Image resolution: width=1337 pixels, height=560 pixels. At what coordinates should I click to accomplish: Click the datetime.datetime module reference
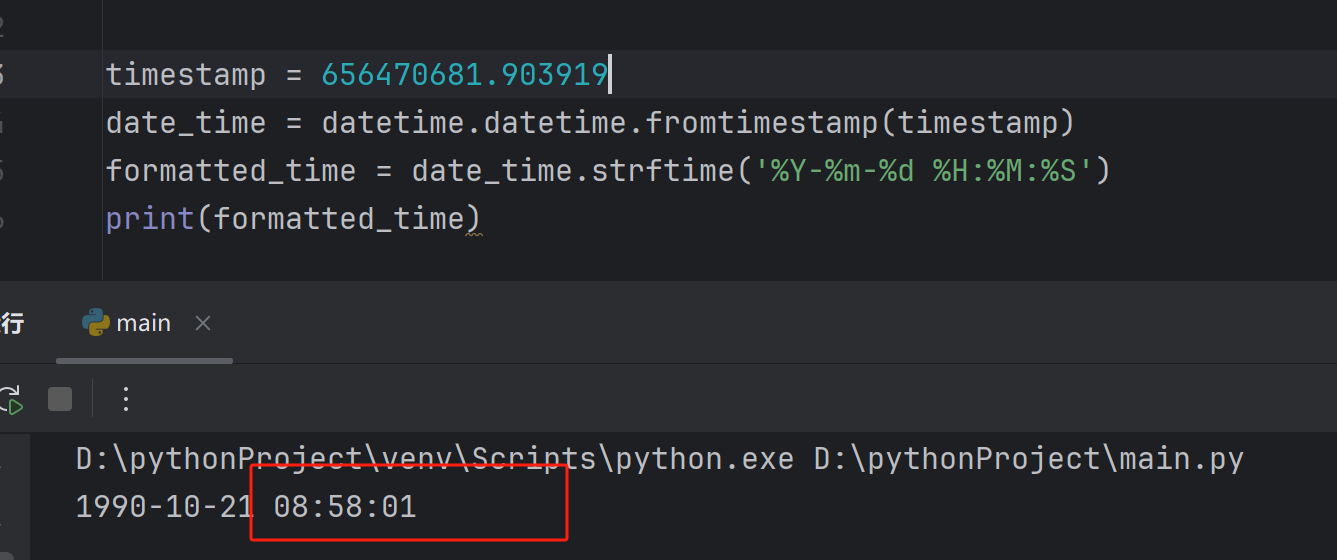[478, 123]
